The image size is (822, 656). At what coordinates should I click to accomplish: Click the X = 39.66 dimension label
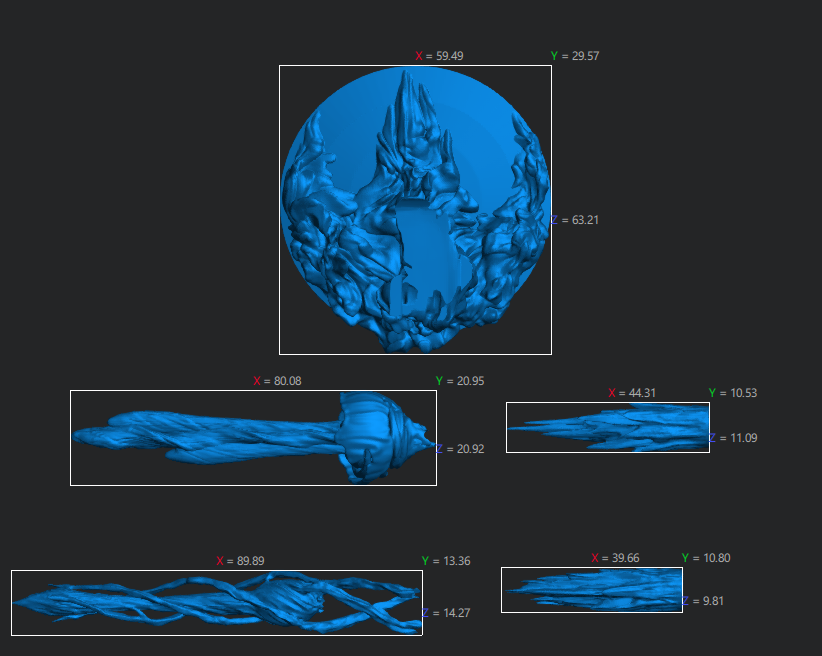click(615, 557)
